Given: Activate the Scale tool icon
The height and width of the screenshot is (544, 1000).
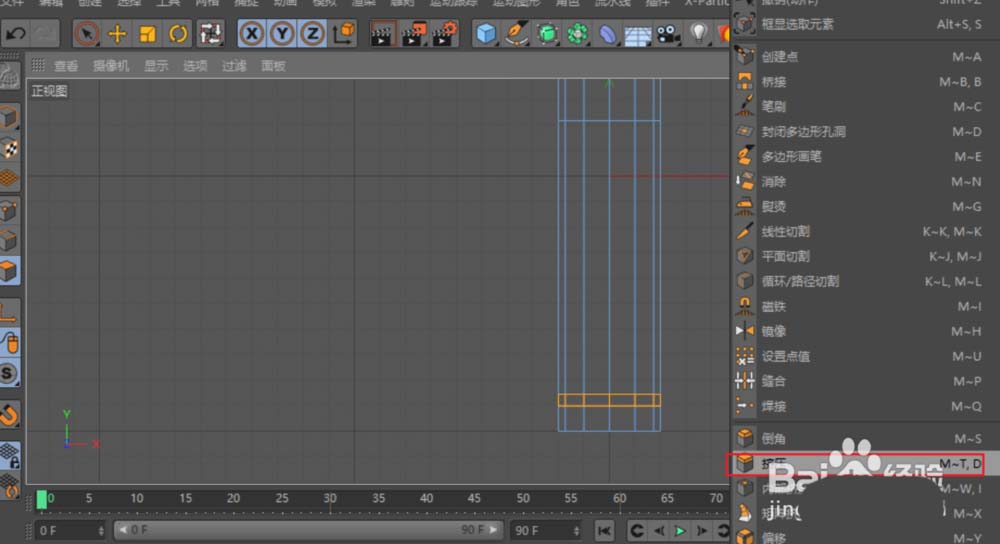Looking at the screenshot, I should click(147, 34).
